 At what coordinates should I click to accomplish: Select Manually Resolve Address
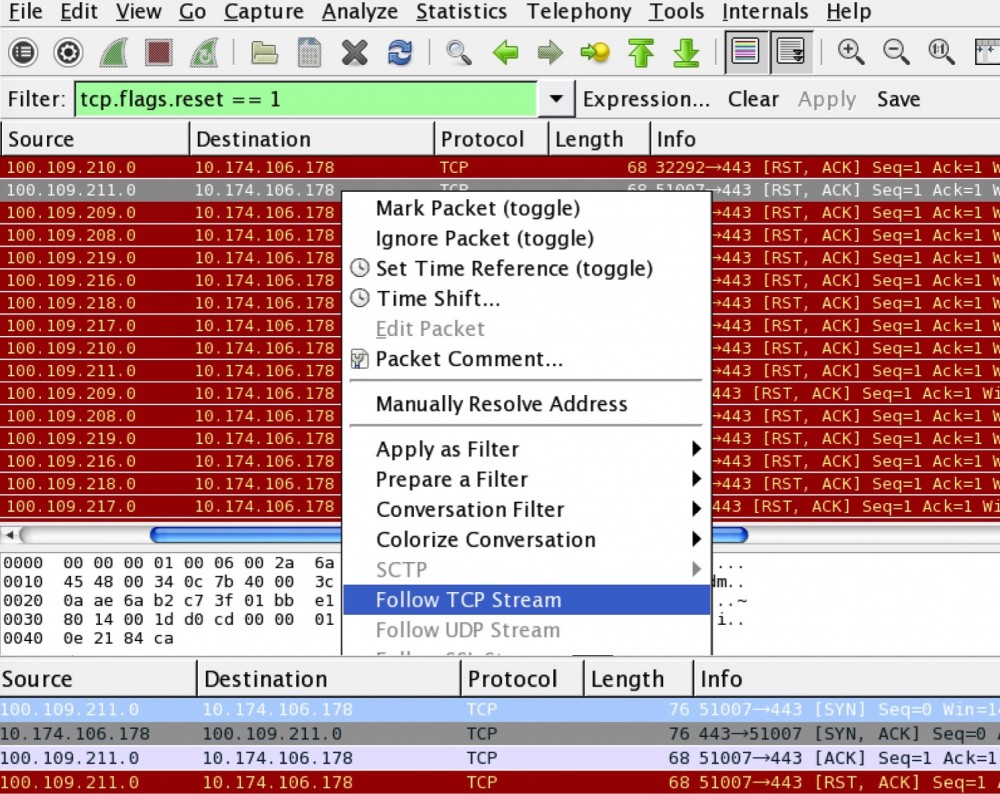(527, 404)
